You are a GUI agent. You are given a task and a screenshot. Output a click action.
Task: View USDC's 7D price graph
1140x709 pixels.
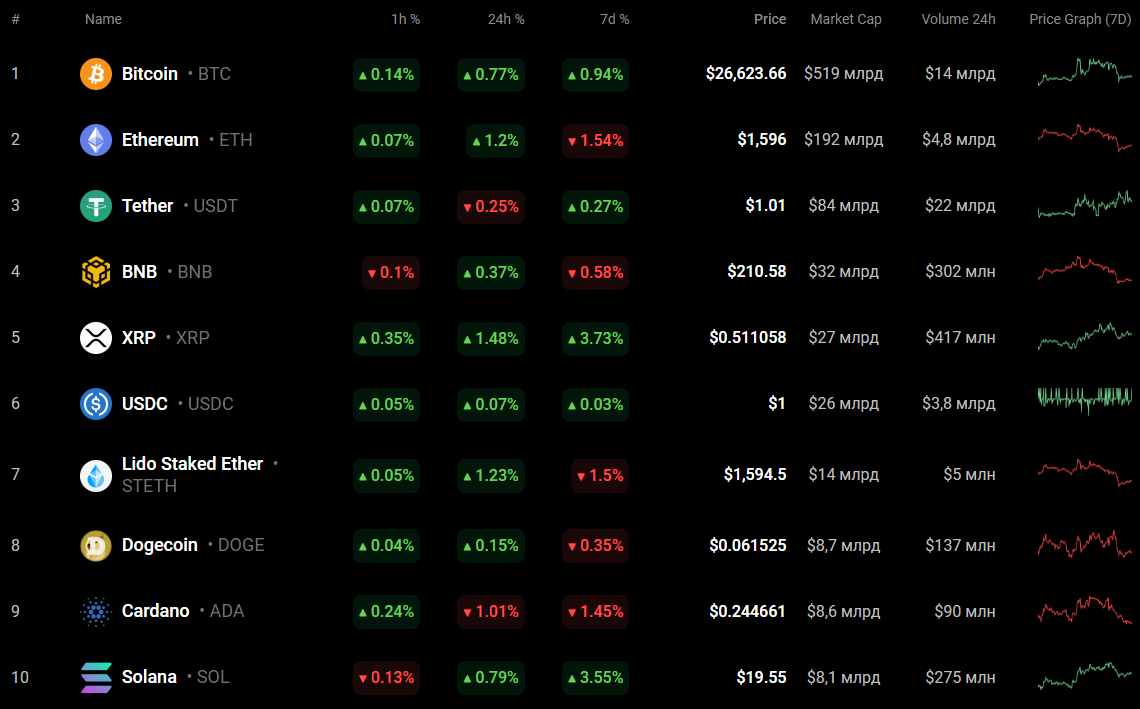(x=1084, y=400)
